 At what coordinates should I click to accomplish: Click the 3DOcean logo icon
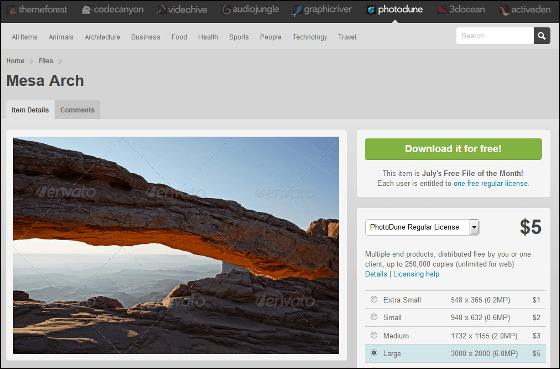[x=442, y=10]
